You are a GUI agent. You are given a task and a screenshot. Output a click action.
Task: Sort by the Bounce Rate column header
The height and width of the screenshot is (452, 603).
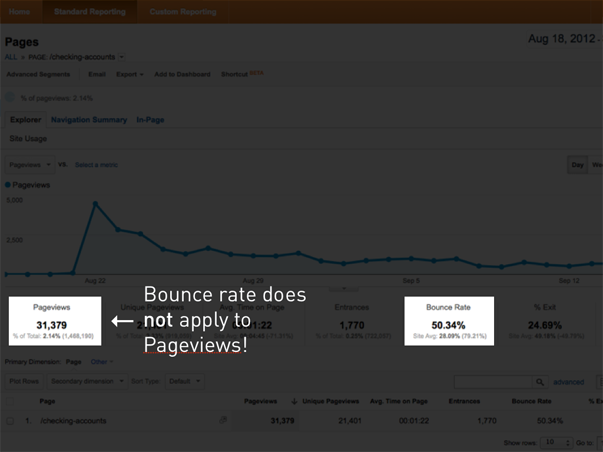[531, 401]
